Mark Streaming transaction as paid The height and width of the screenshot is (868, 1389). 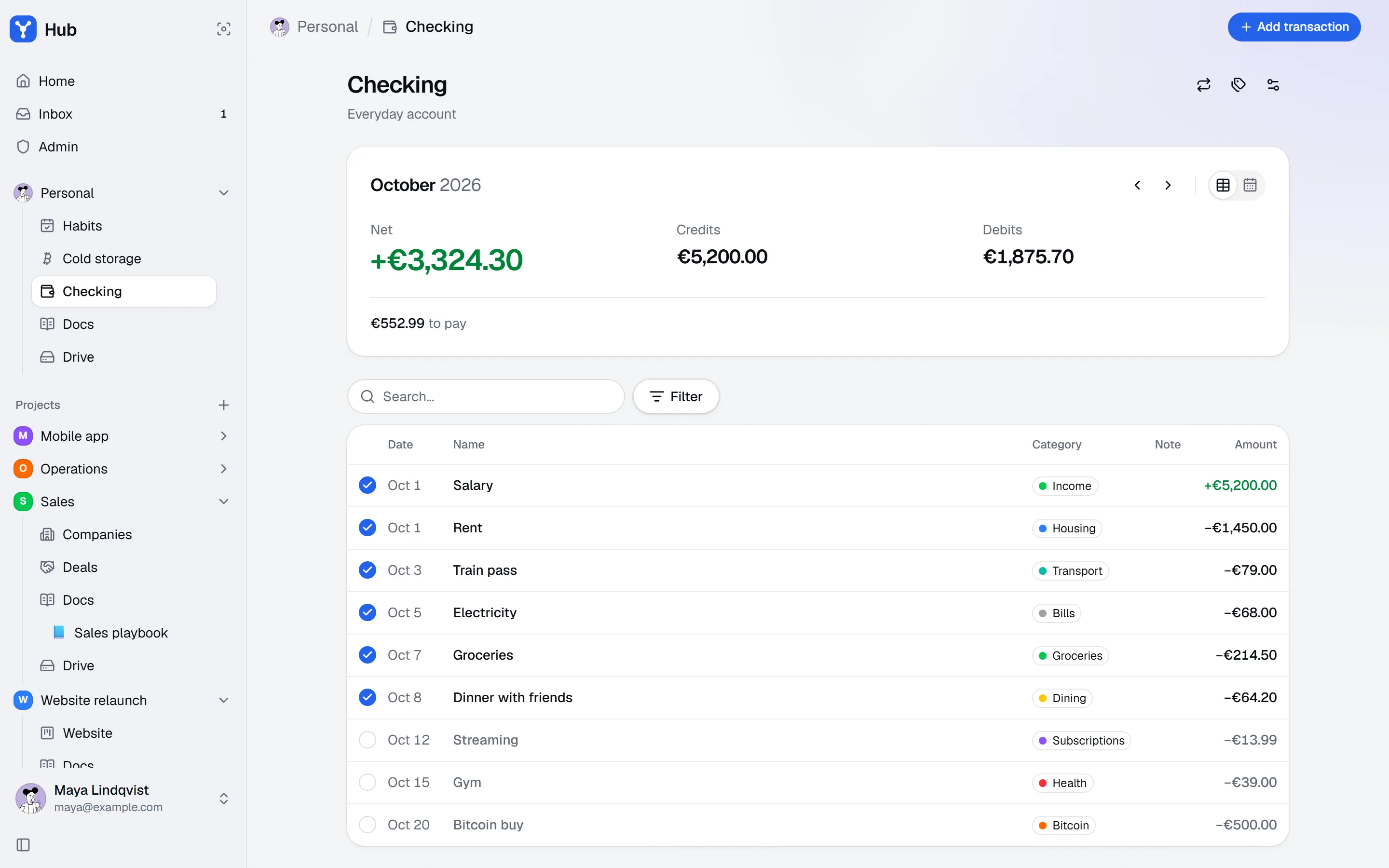pos(368,740)
